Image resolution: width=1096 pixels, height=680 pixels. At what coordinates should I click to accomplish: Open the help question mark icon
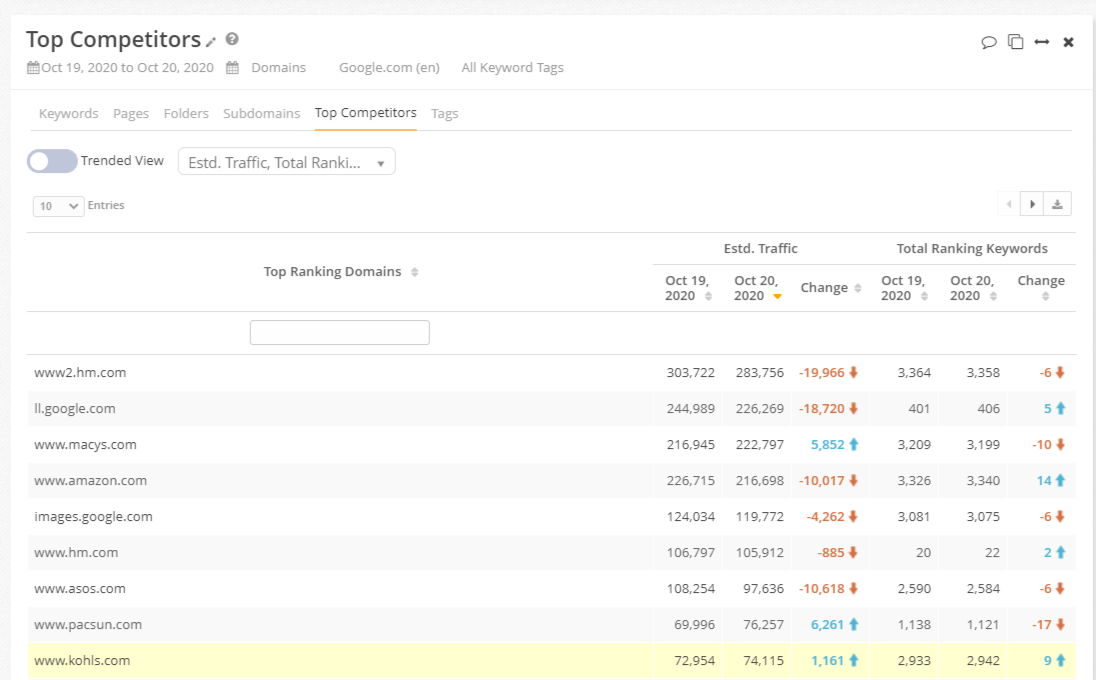pos(232,39)
